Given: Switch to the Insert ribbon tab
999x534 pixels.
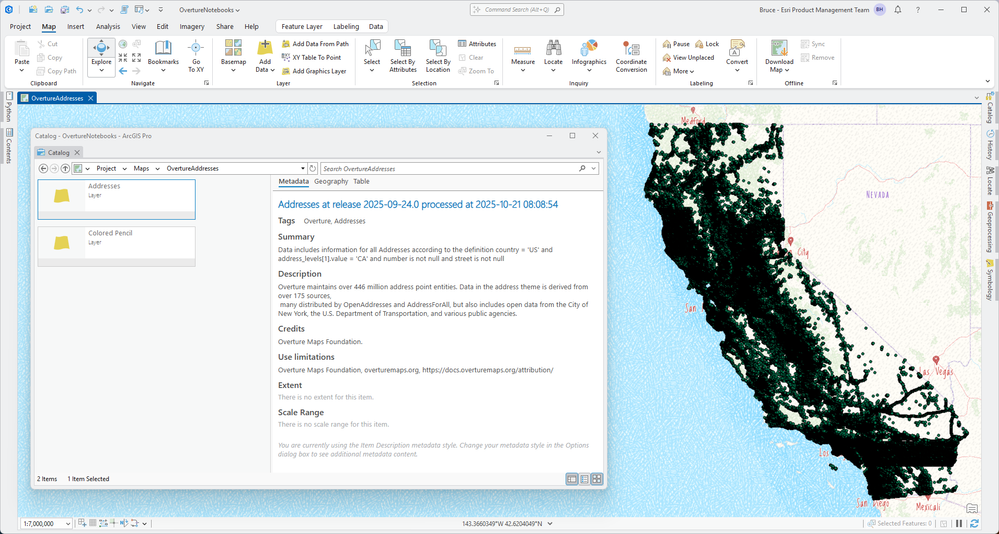Looking at the screenshot, I should [x=76, y=27].
